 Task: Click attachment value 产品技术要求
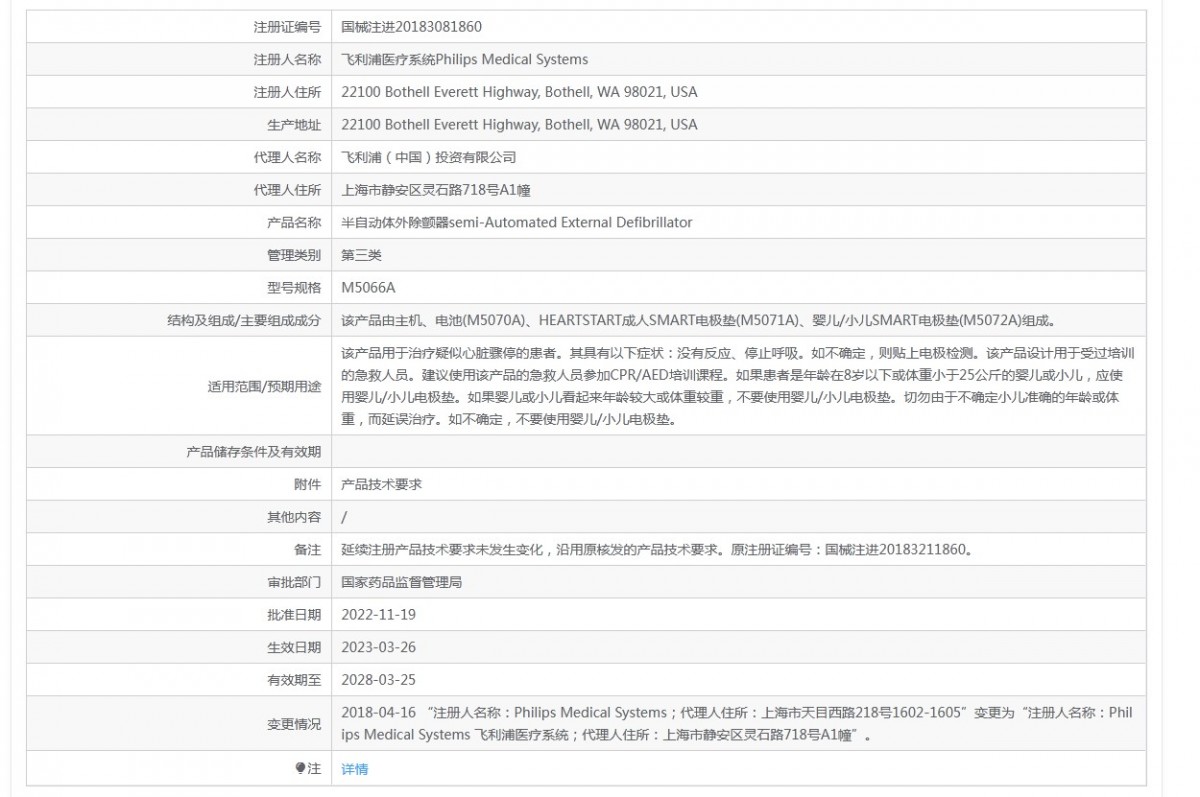(x=382, y=484)
